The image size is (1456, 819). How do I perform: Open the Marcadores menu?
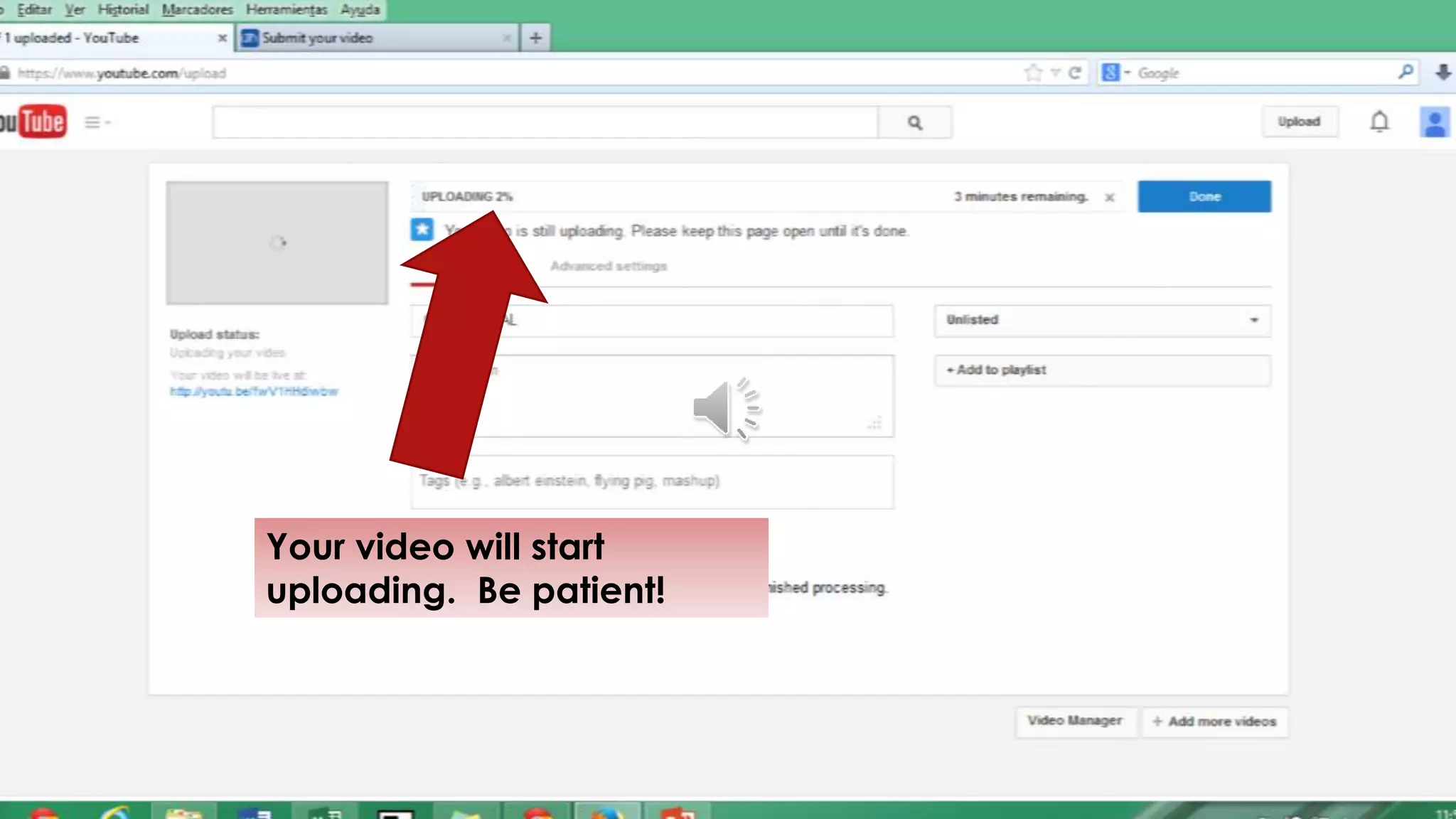click(x=197, y=10)
